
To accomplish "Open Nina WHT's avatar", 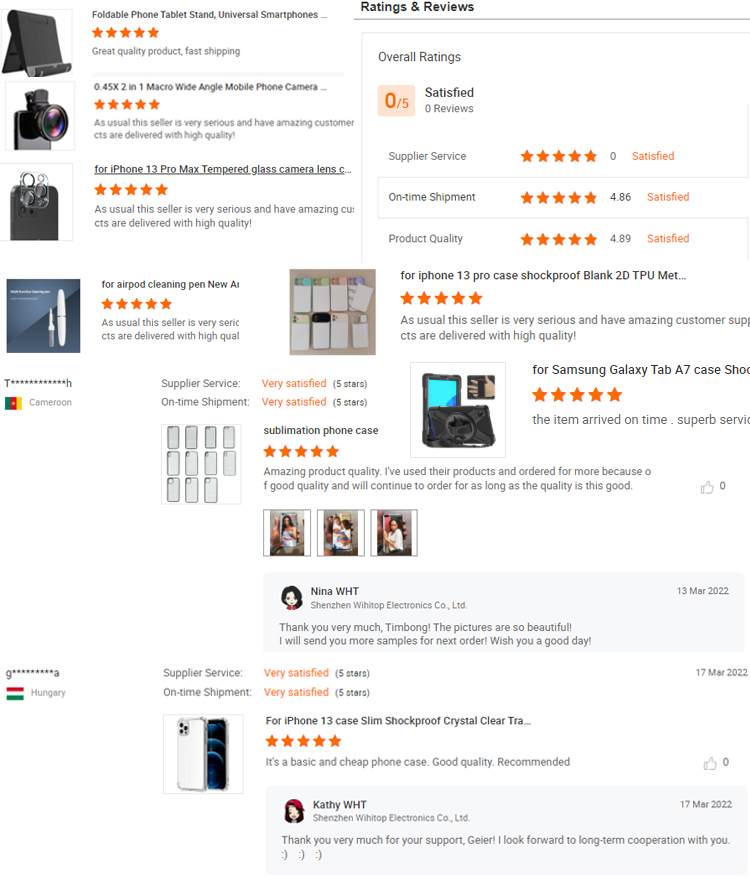I will pyautogui.click(x=292, y=598).
